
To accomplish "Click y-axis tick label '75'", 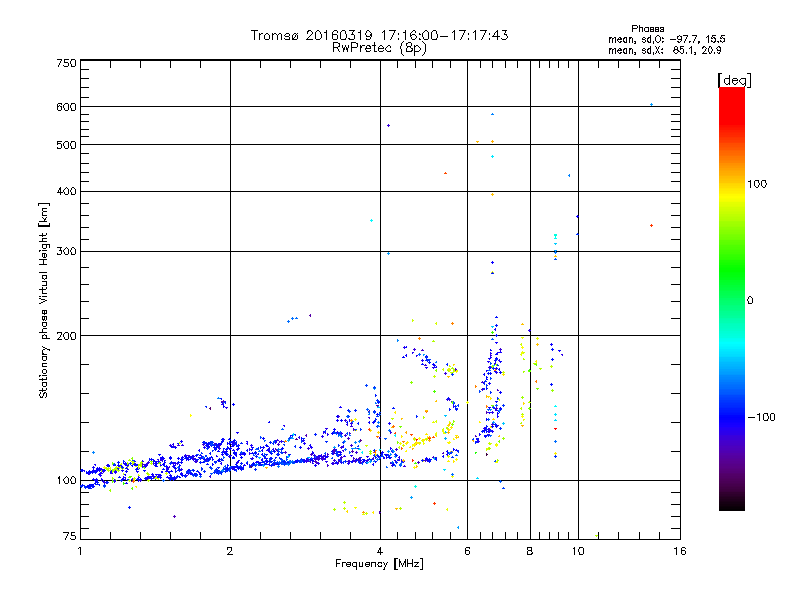I will [x=70, y=536].
